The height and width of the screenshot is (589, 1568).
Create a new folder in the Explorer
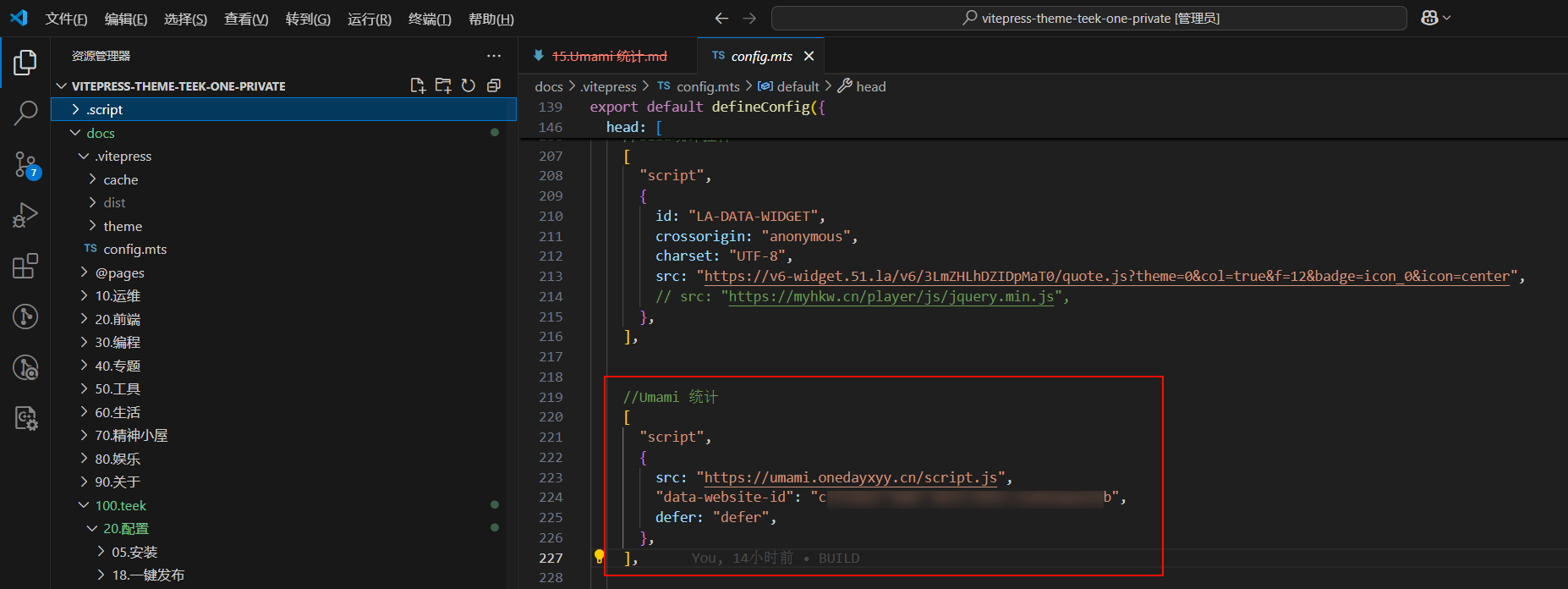click(443, 85)
